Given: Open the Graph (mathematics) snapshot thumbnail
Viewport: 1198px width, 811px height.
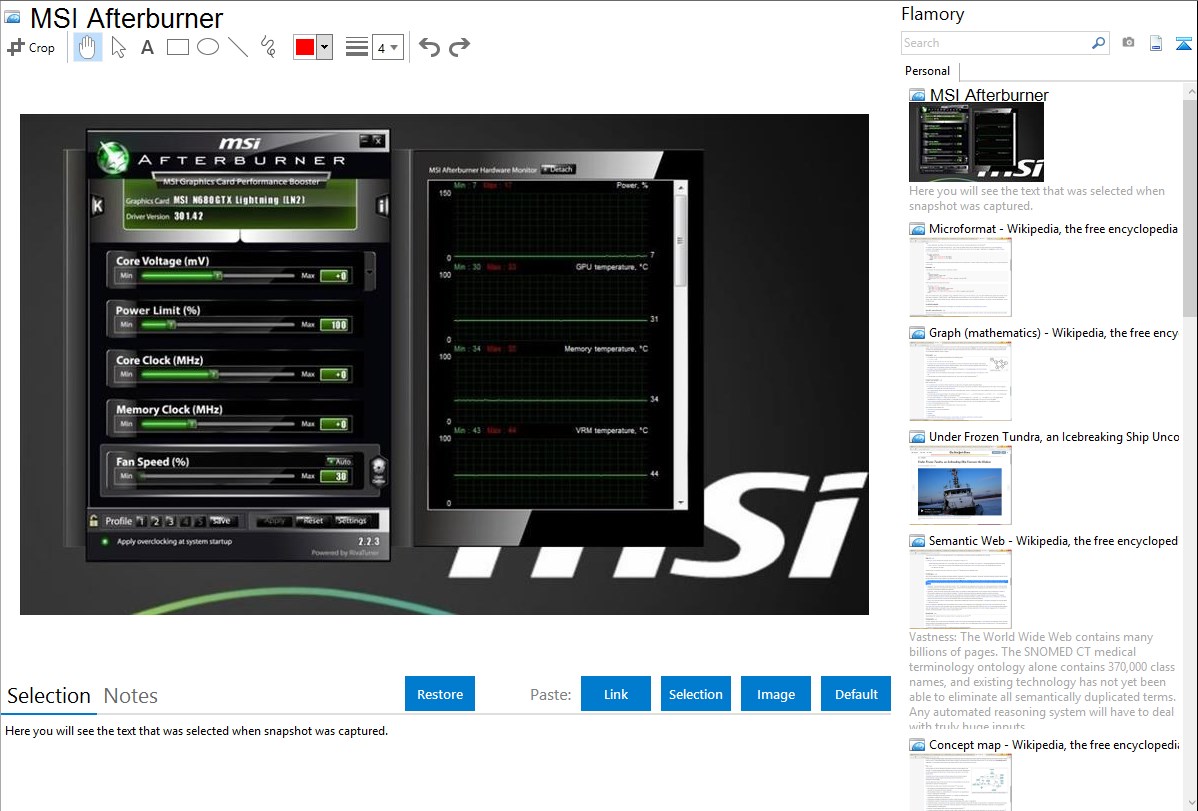Looking at the screenshot, I should pyautogui.click(x=960, y=381).
